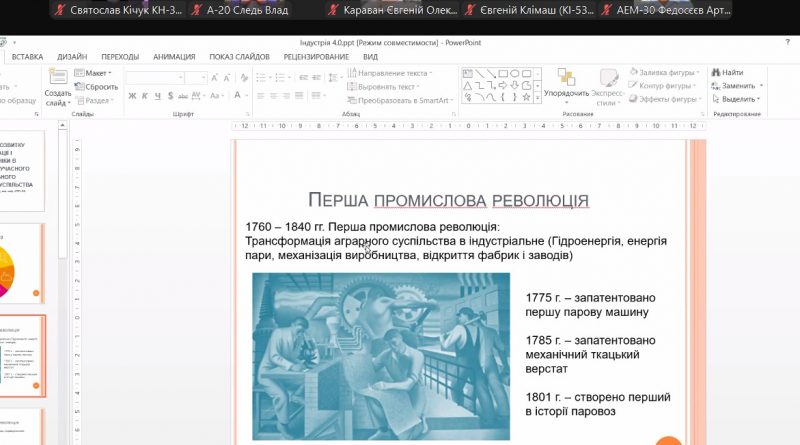800x445 pixels.
Task: Align text left
Action: [261, 96]
